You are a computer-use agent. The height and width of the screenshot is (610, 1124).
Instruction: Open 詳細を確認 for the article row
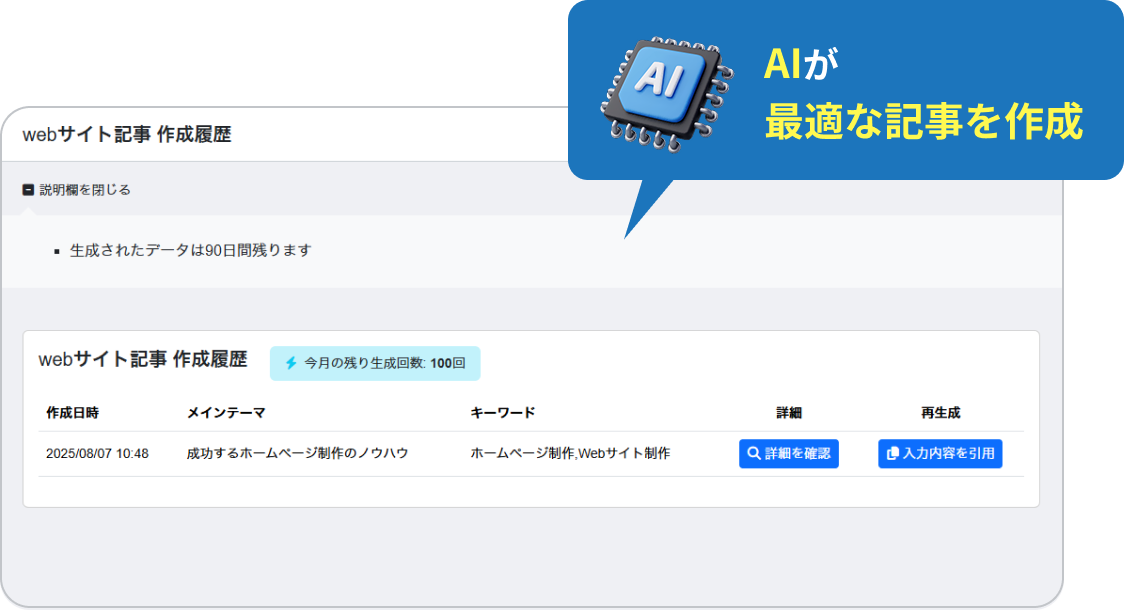click(x=789, y=453)
